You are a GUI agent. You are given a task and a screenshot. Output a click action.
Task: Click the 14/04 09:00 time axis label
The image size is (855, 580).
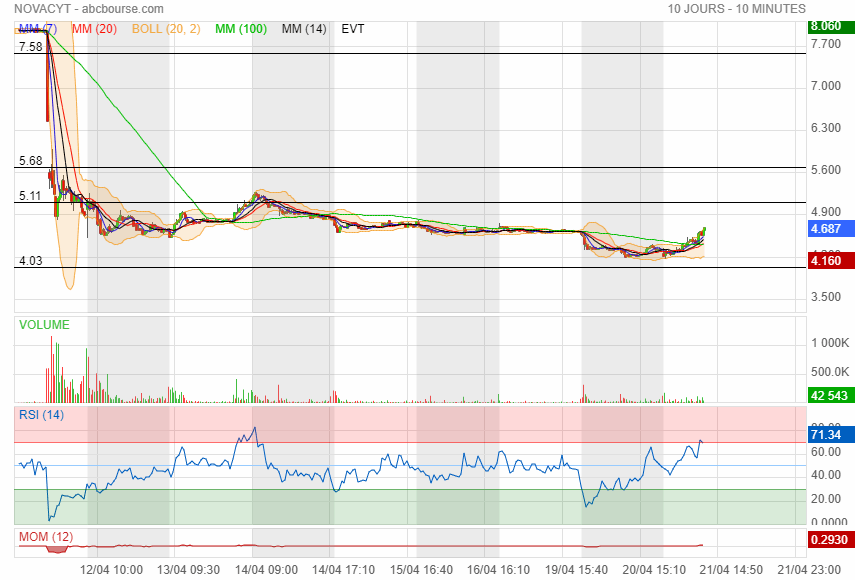[266, 570]
